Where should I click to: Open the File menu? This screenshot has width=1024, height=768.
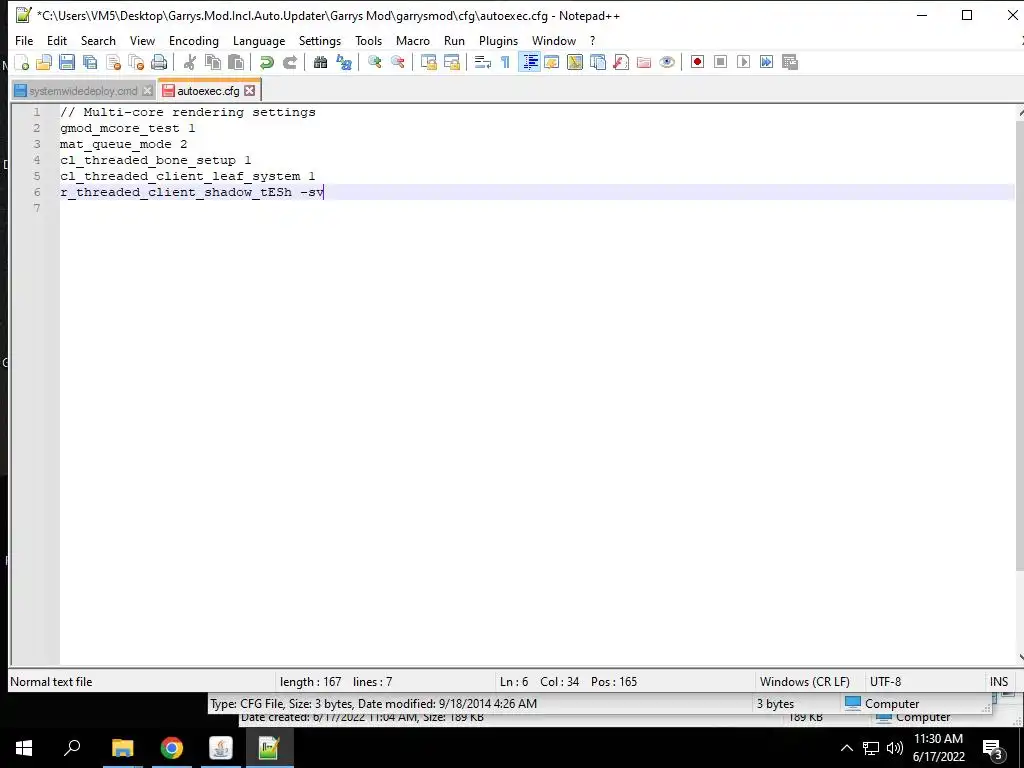(x=24, y=40)
